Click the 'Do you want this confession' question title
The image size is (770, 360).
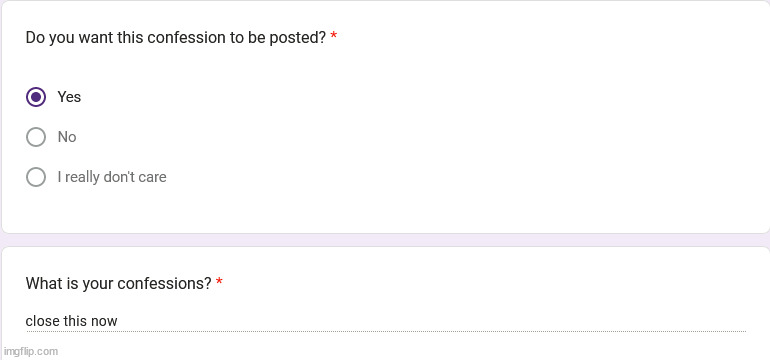176,38
